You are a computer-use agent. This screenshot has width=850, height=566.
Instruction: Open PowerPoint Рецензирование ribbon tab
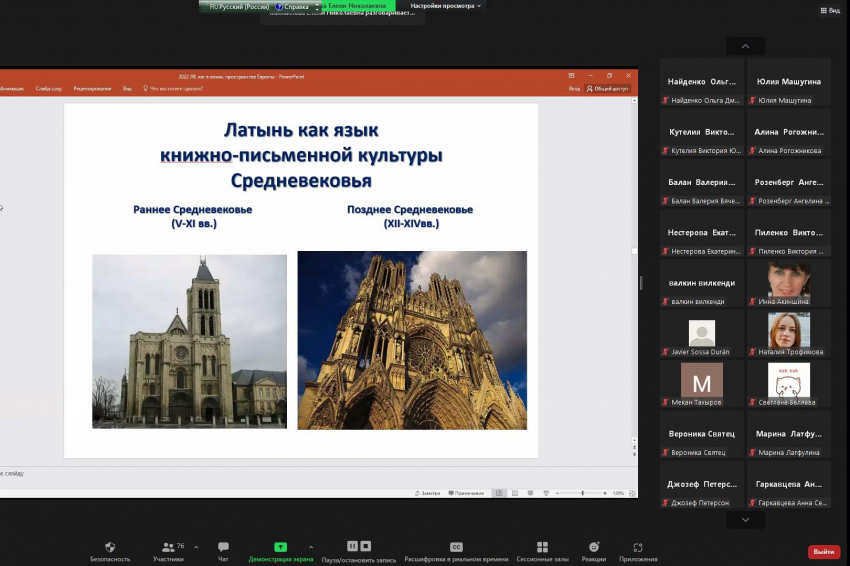click(92, 89)
